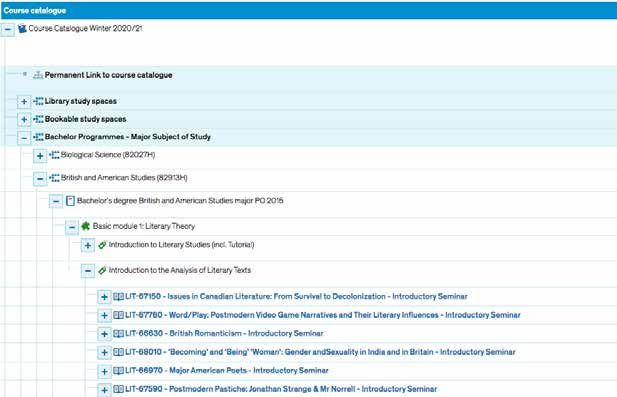The image size is (617, 397).
Task: Click the open-book icon beside LIT-66630
Action: 118,334
